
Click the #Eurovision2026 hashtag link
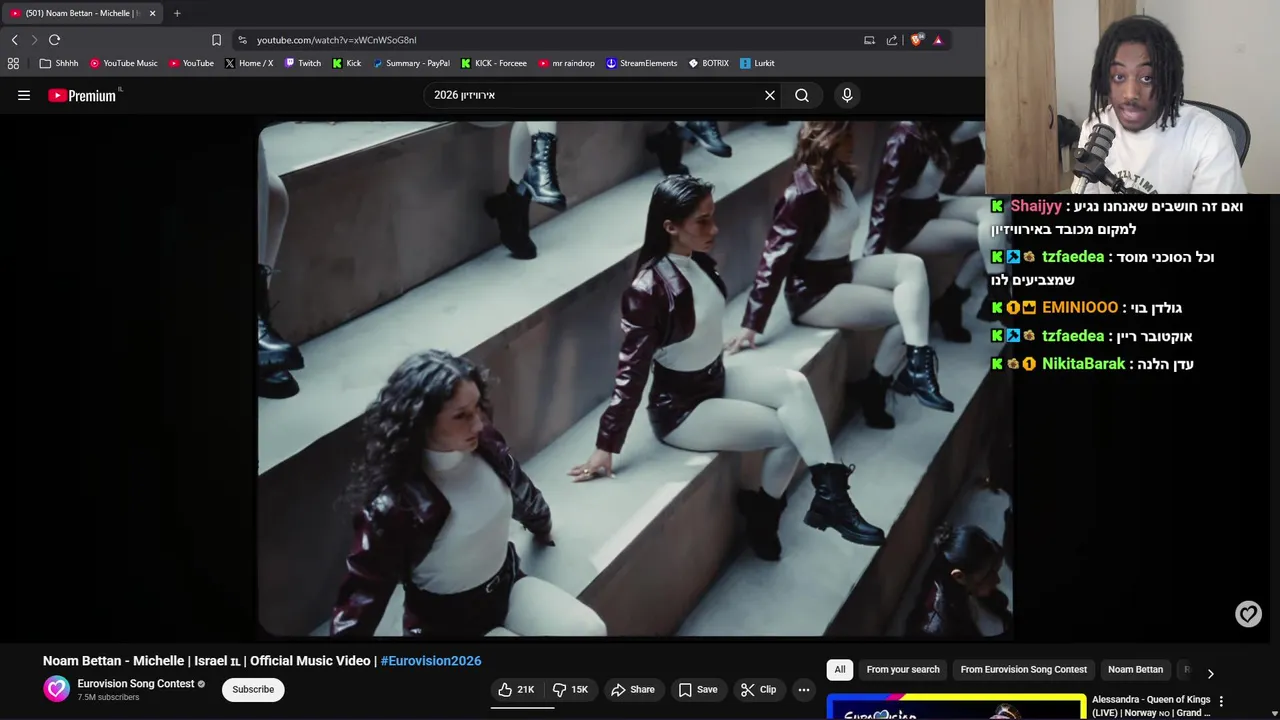(431, 661)
